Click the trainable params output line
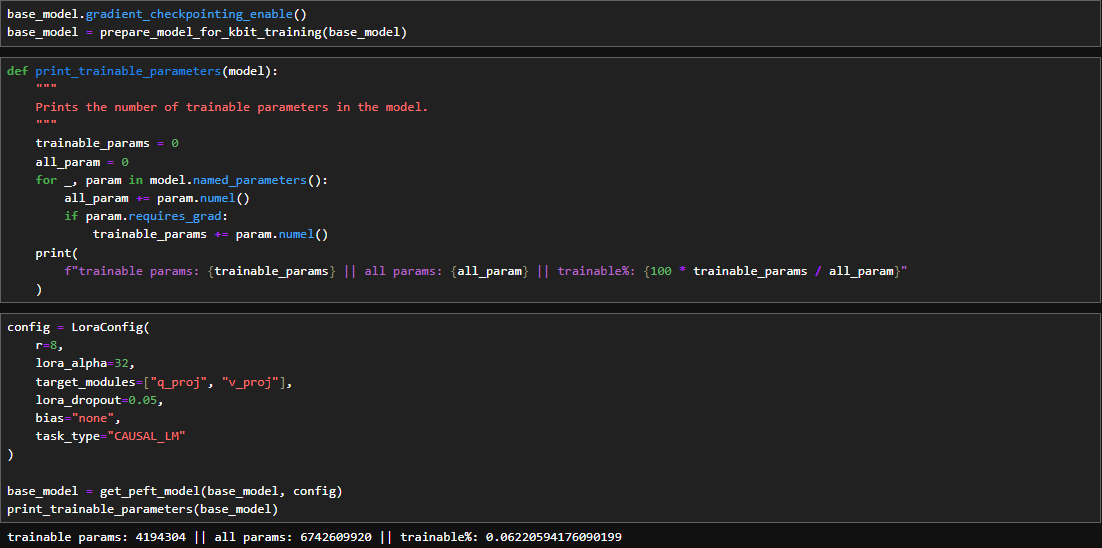Screen dimensions: 1102x548 (x=314, y=537)
